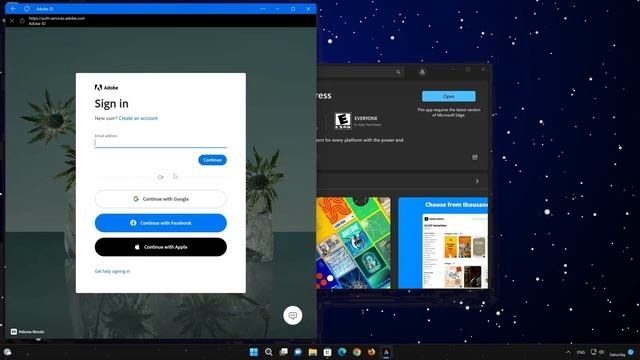This screenshot has height=360, width=640.
Task: Click the ESRB Everyone rating badge
Action: tap(342, 121)
